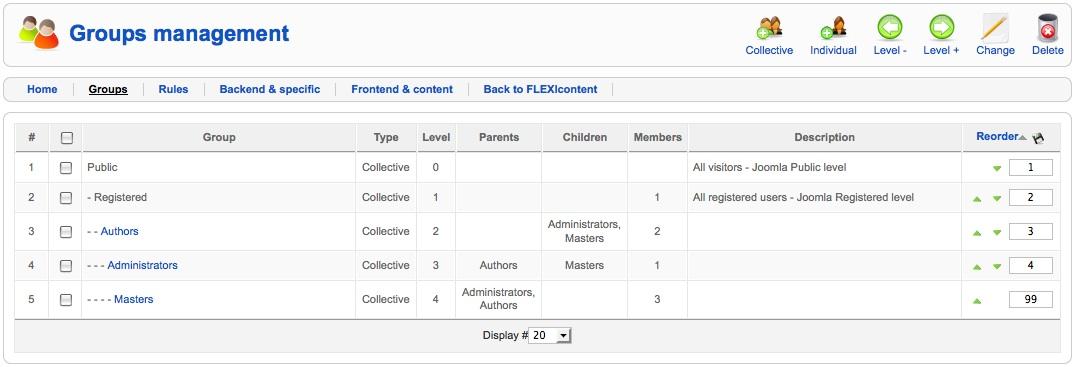1076x367 pixels.
Task: Open the Display # dropdown
Action: point(550,335)
